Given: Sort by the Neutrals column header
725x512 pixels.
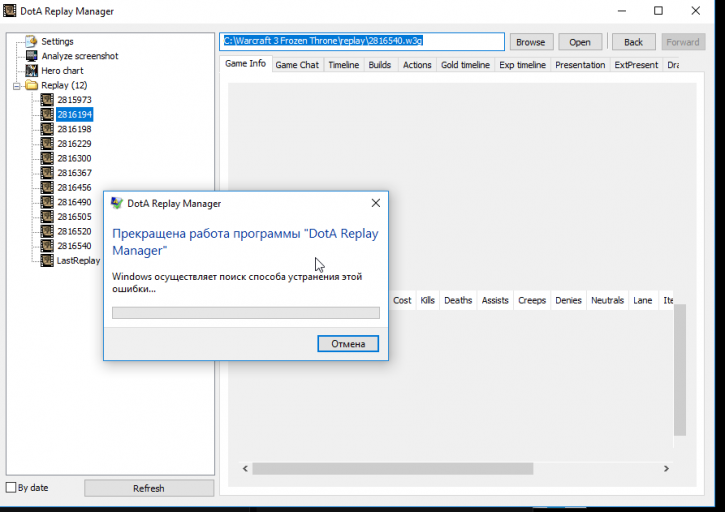Looking at the screenshot, I should coord(608,301).
